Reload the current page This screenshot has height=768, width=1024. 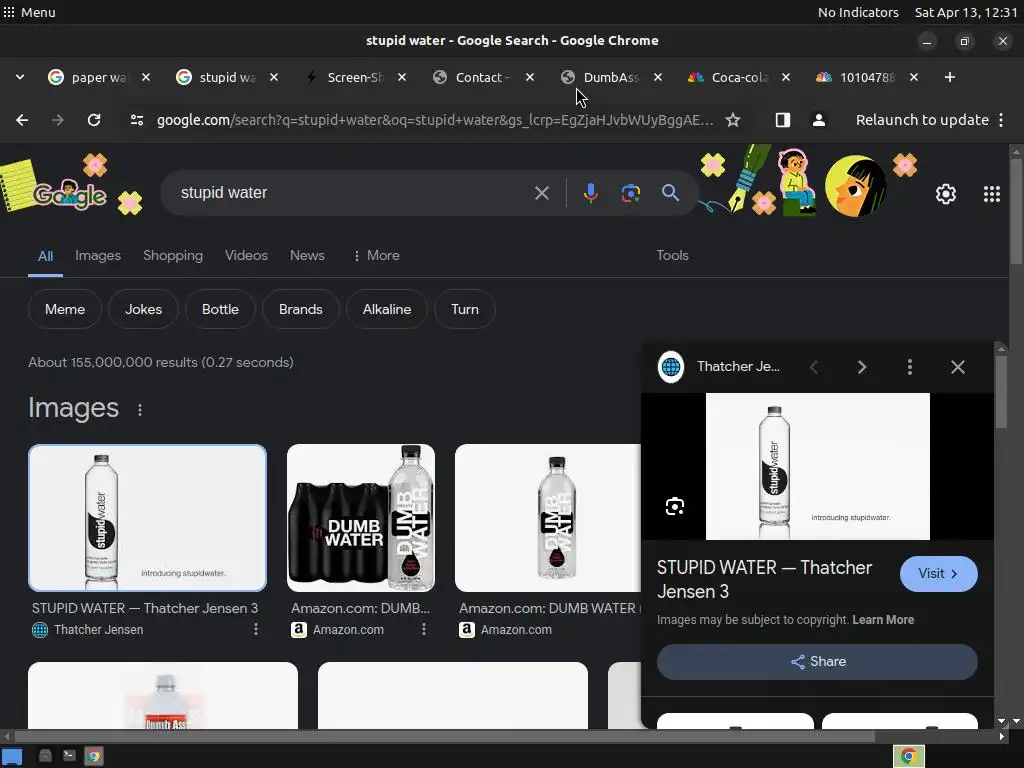[x=94, y=120]
